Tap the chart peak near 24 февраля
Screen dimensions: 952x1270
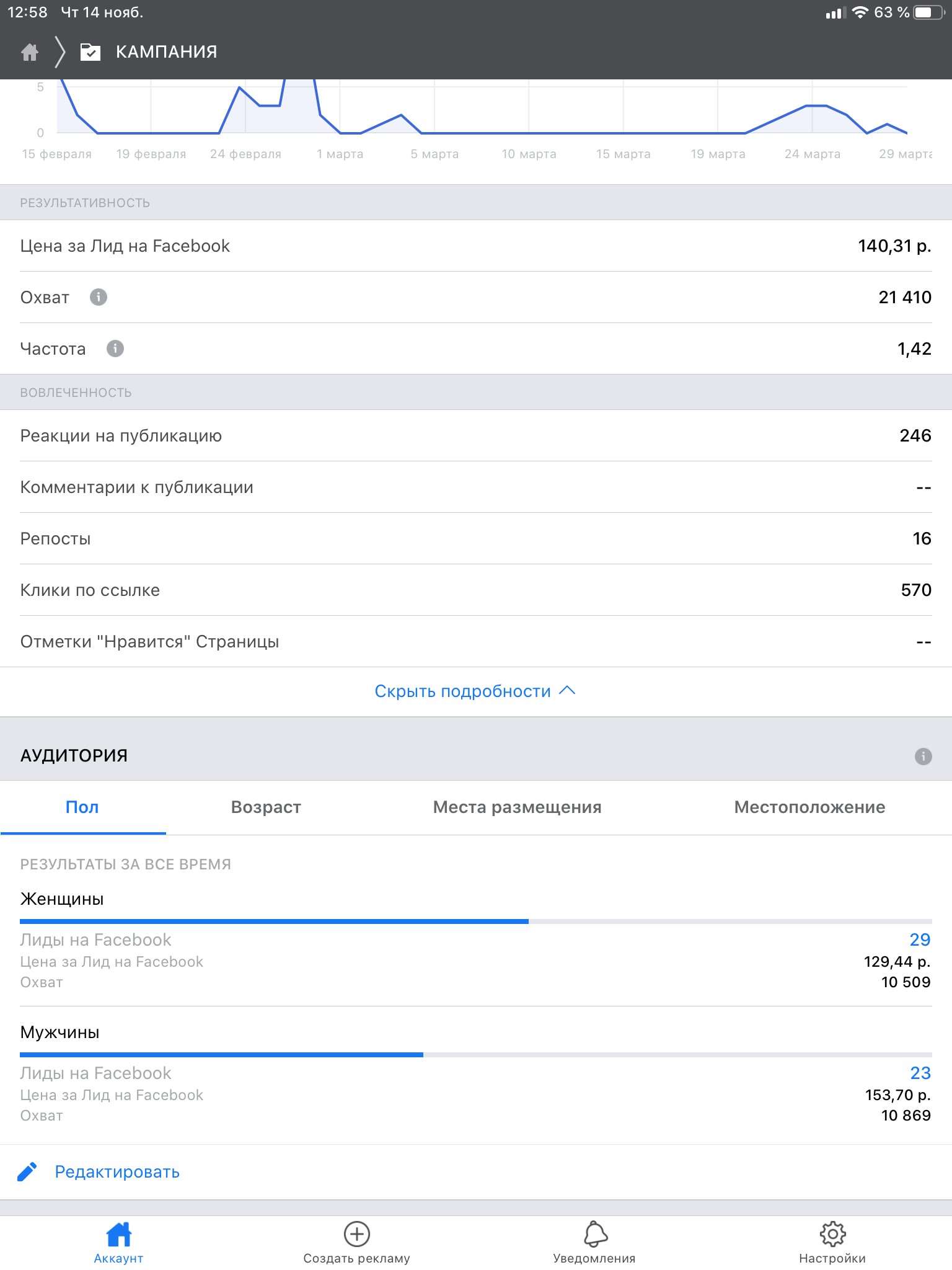pos(240,87)
